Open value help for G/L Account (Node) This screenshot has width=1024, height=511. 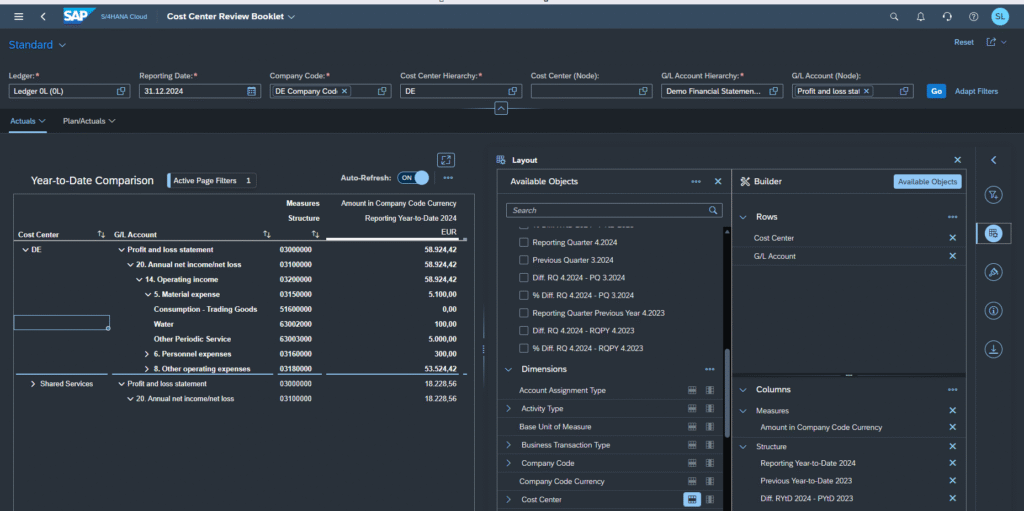click(x=904, y=91)
